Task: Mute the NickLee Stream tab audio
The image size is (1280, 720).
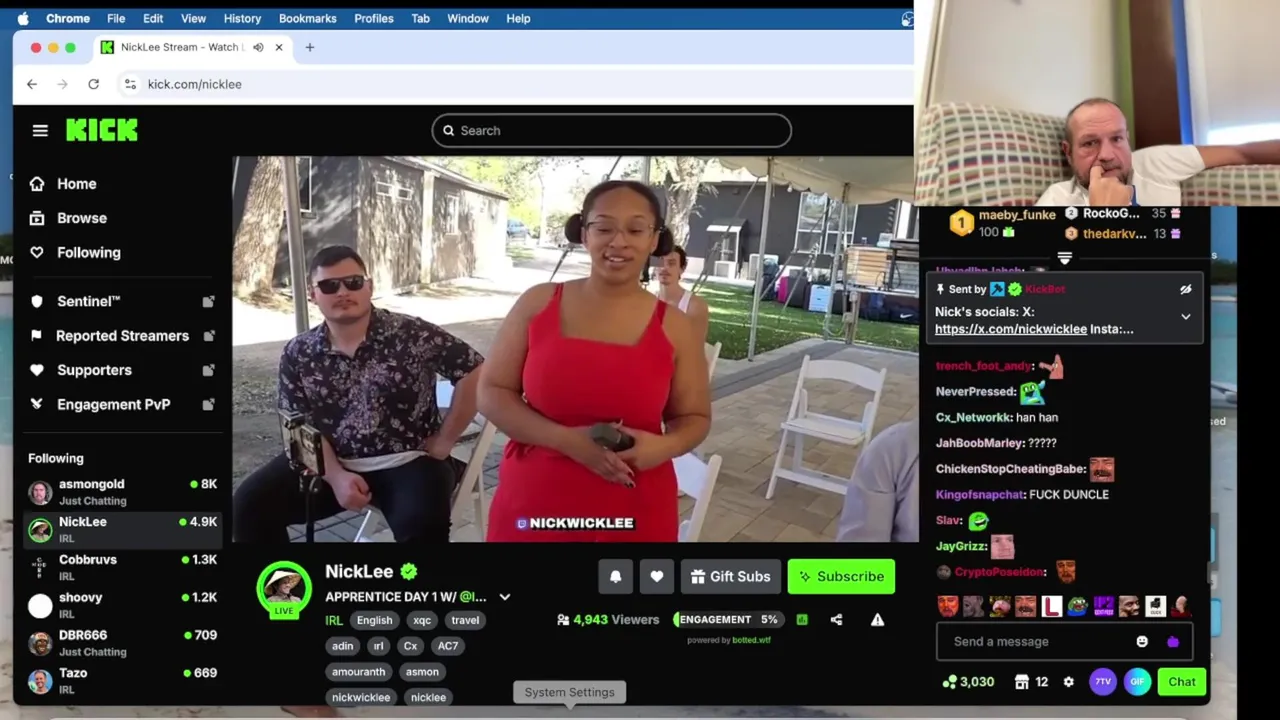Action: point(258,47)
